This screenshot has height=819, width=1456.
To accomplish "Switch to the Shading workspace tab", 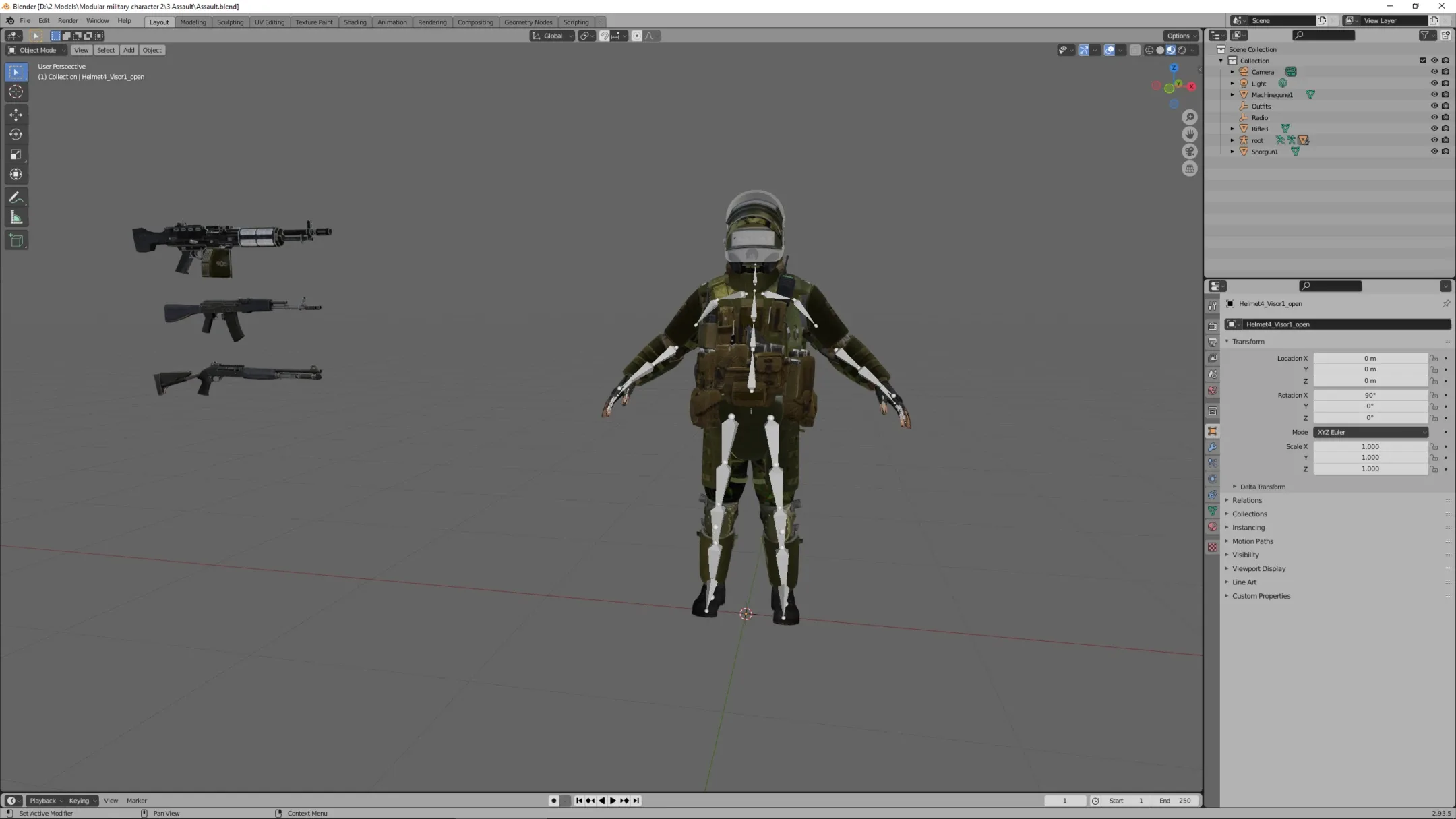I will pos(355,22).
